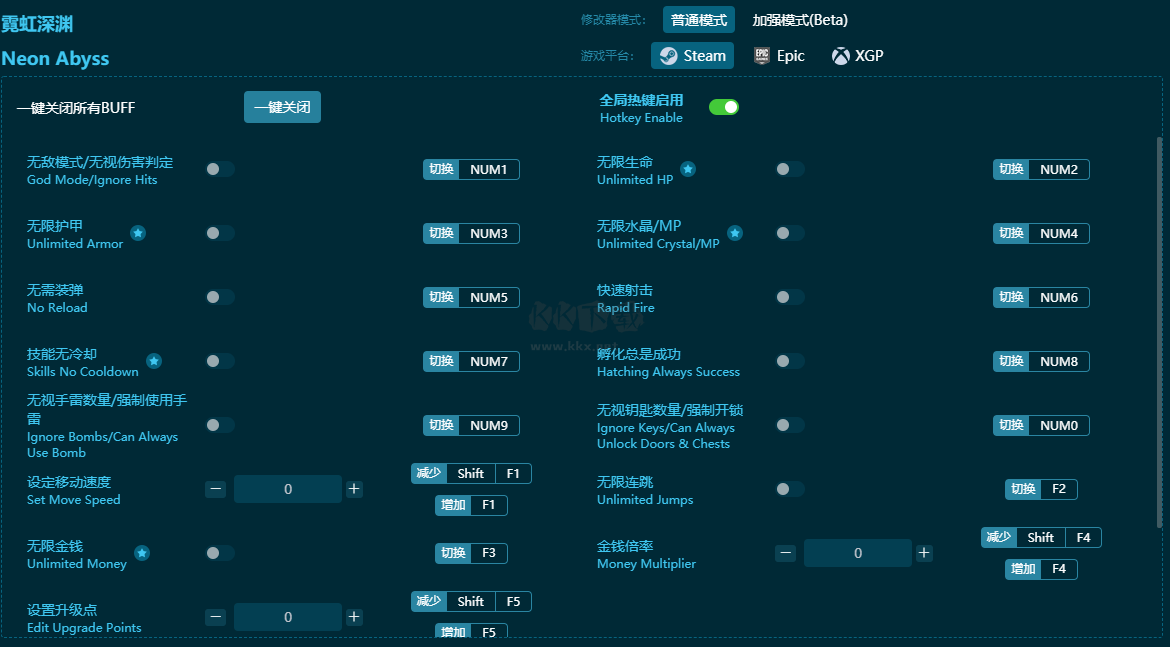The image size is (1170, 647).
Task: Click the vertical scrollbar on the right
Action: tap(1159, 331)
